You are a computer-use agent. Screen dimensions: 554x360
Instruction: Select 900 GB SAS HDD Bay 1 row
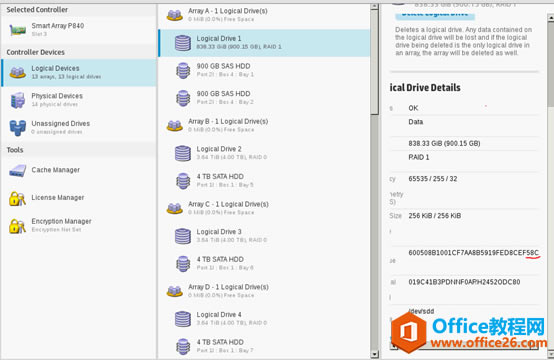tap(264, 70)
